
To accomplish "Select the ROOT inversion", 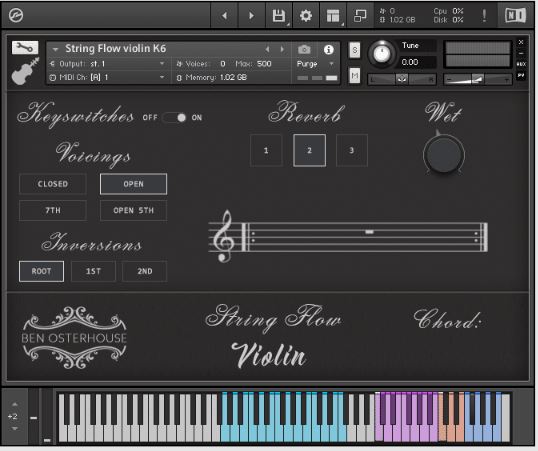I will tap(41, 271).
